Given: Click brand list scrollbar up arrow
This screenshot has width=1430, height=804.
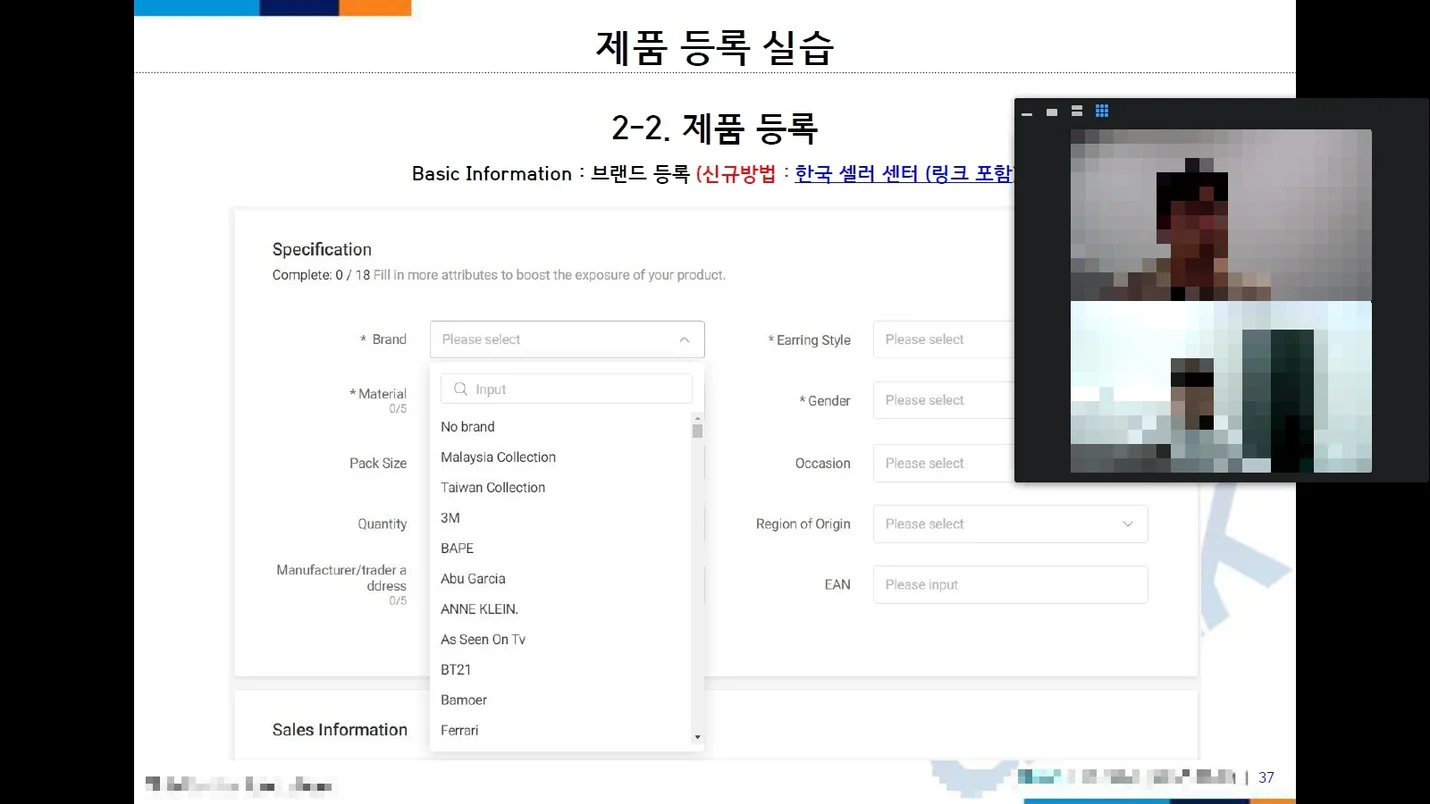Looking at the screenshot, I should pyautogui.click(x=697, y=417).
